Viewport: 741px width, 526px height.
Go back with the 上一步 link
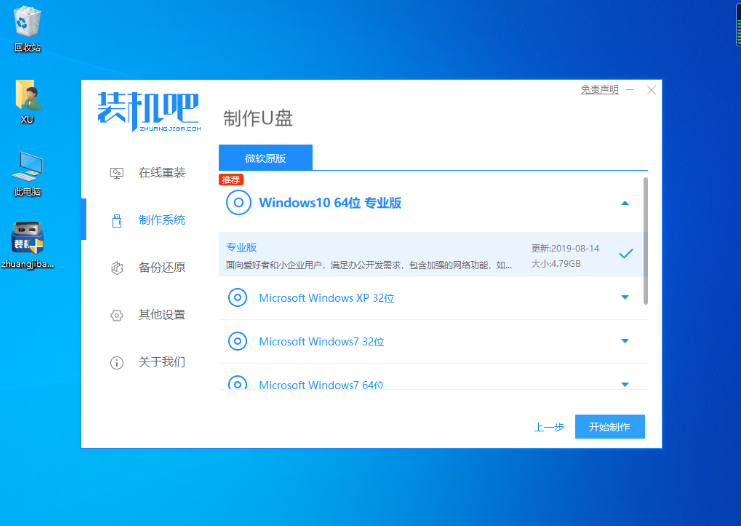548,427
